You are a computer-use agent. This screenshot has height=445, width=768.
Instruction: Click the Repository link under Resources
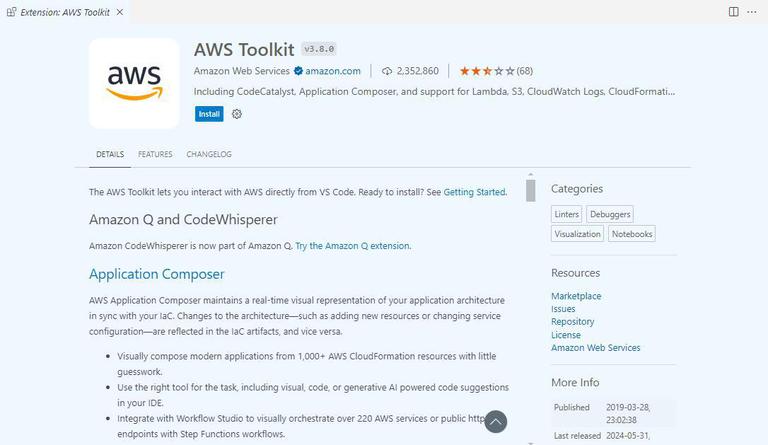(572, 322)
